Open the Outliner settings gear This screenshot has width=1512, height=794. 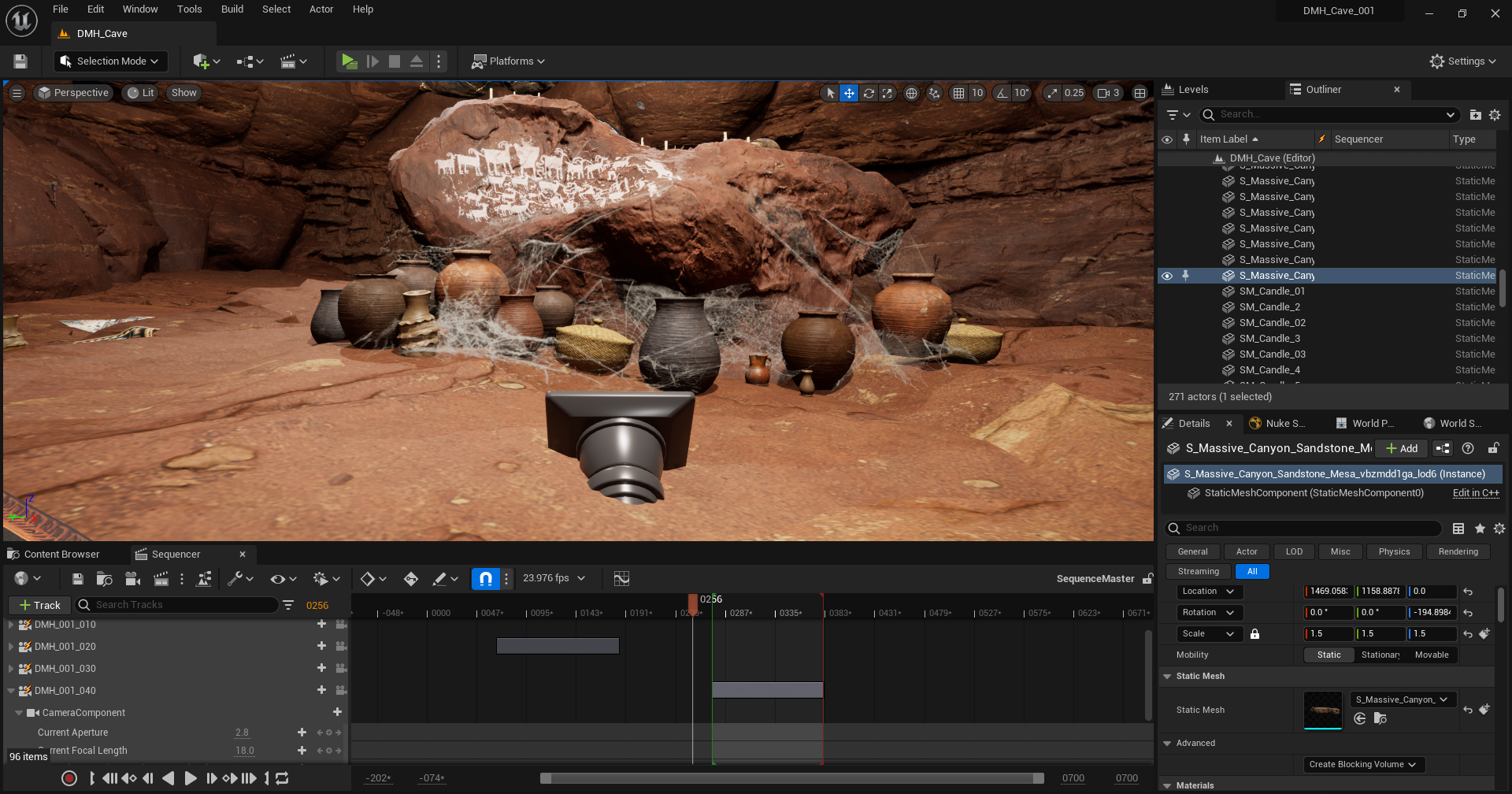(1495, 115)
